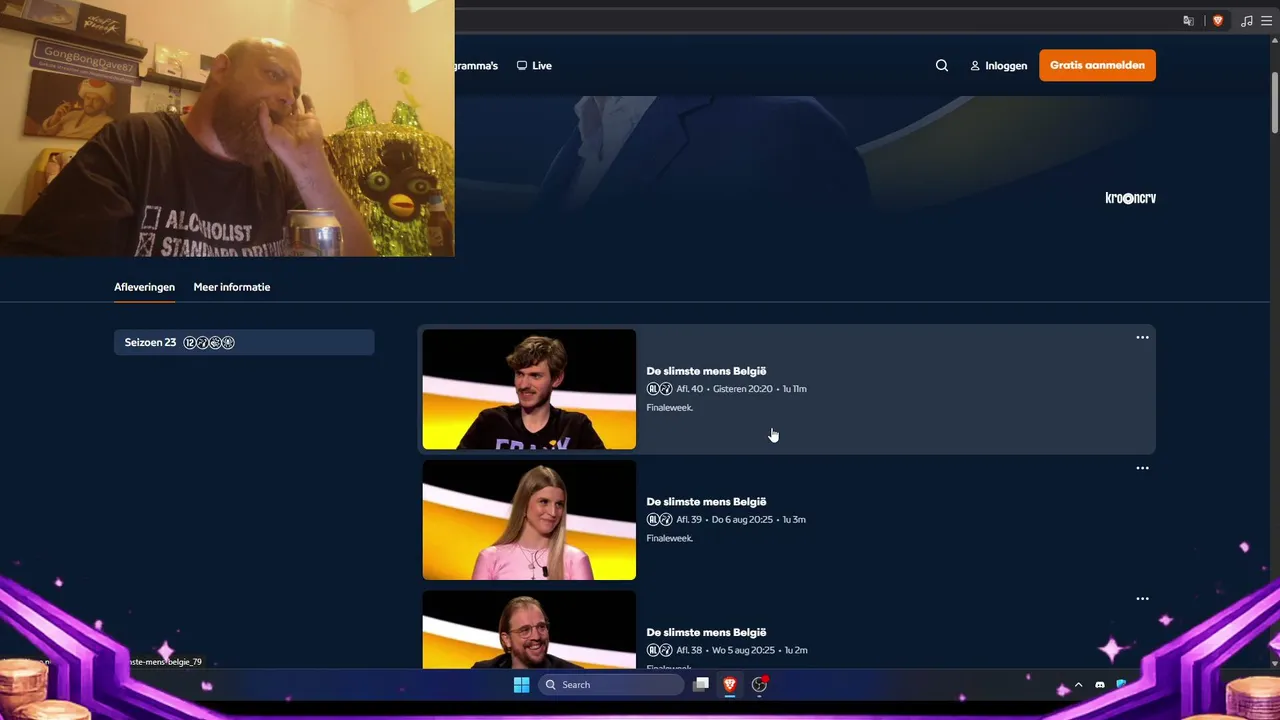Click the KRO-NCRV broadcaster logo
This screenshot has width=1280, height=720.
(x=1130, y=198)
